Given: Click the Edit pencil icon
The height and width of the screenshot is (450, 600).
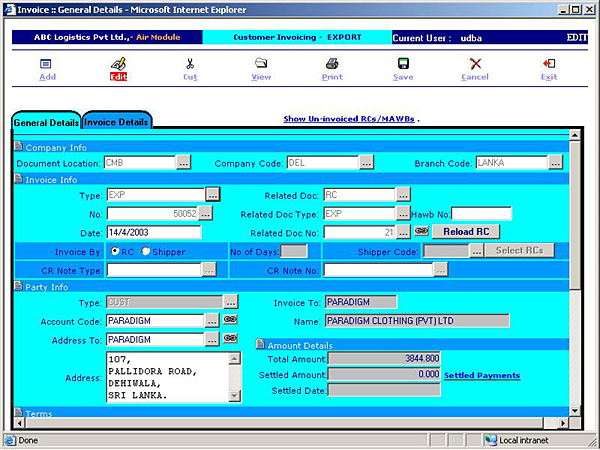Looking at the screenshot, I should point(118,64).
